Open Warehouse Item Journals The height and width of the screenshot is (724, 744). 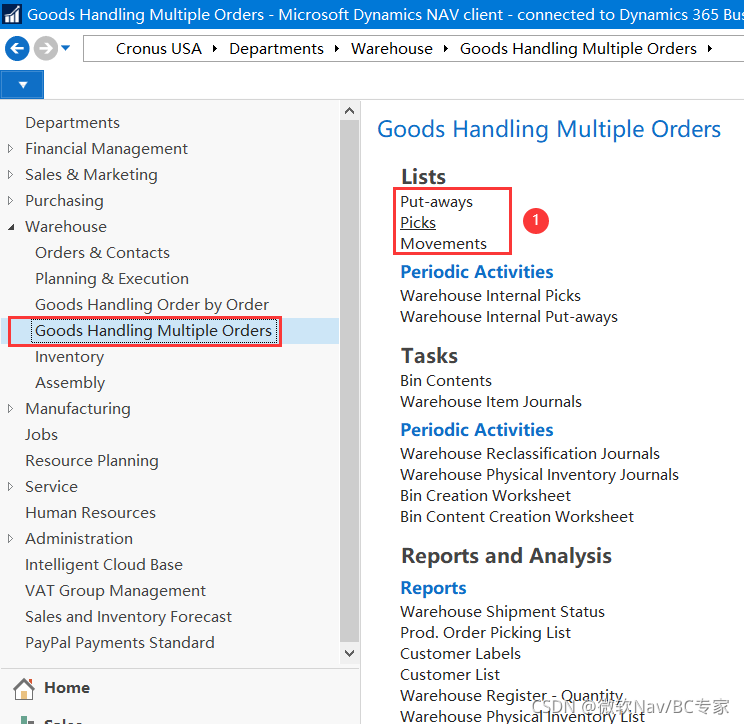491,401
